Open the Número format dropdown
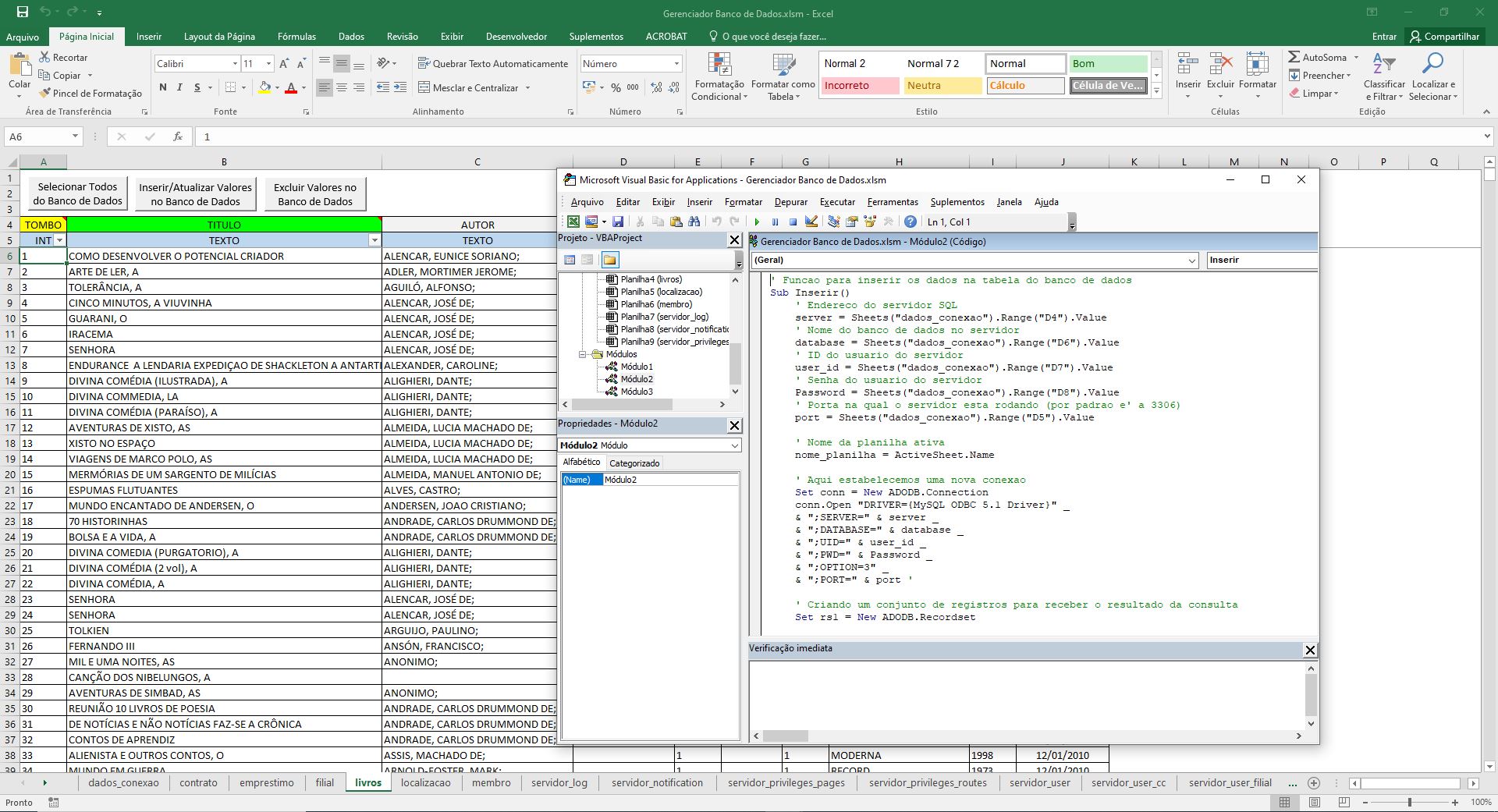This screenshot has width=1498, height=812. tap(676, 63)
